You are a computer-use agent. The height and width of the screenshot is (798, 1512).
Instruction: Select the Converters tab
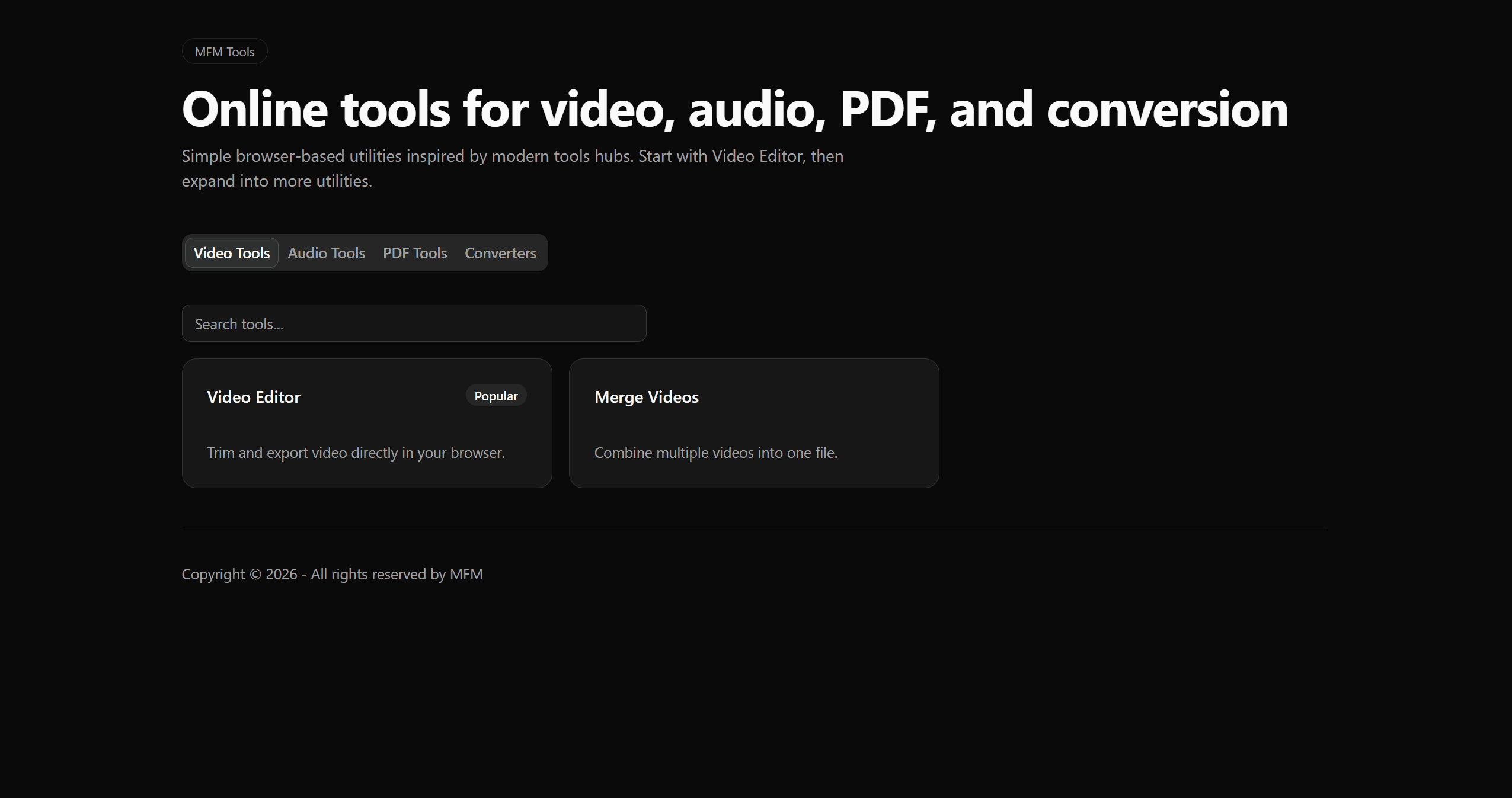coord(500,253)
